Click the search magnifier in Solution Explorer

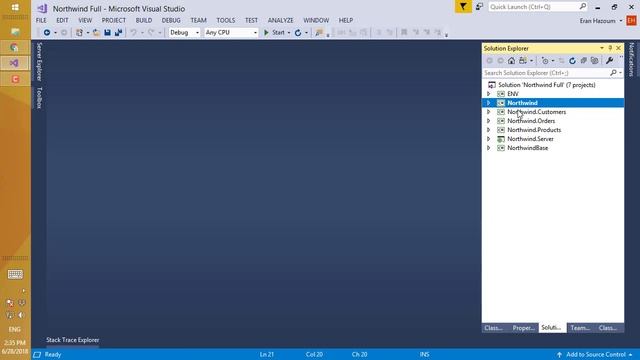[613, 73]
